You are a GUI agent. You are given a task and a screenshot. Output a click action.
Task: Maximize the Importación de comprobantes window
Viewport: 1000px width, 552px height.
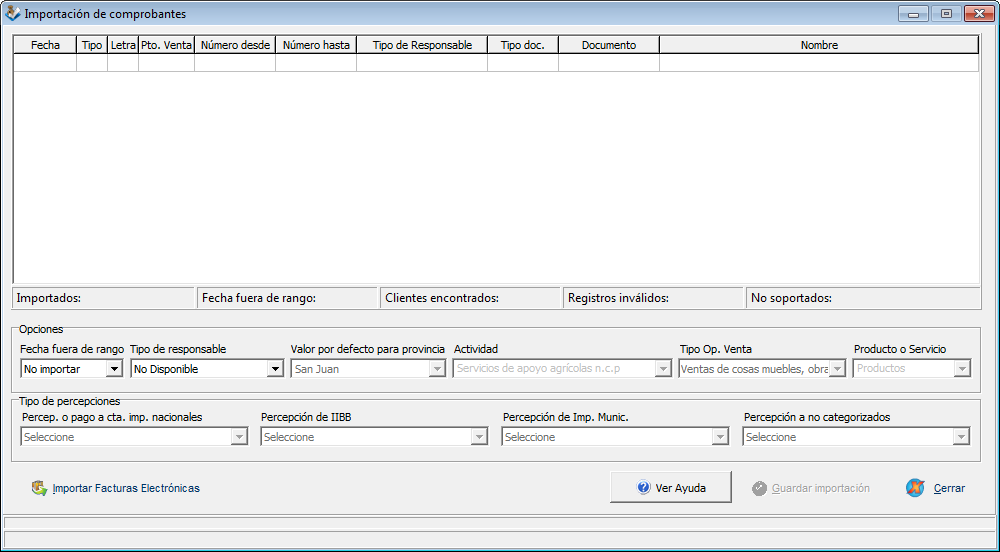click(x=945, y=14)
